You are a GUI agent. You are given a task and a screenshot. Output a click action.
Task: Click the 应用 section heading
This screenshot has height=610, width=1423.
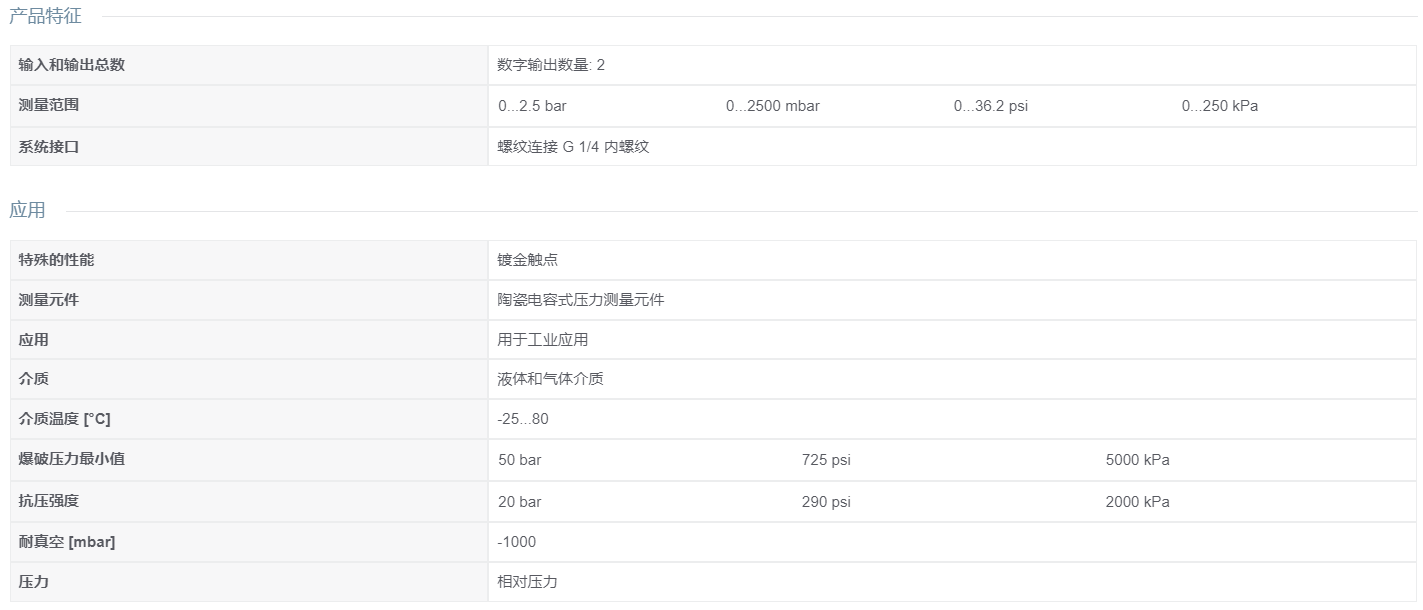pyautogui.click(x=27, y=210)
